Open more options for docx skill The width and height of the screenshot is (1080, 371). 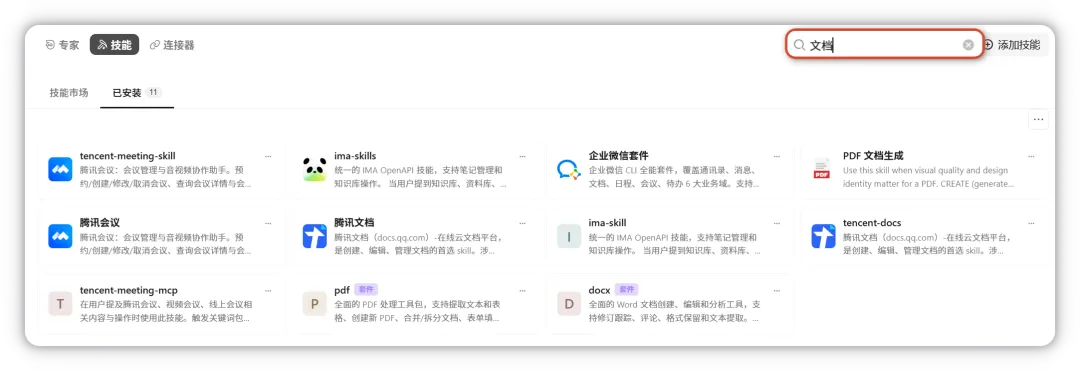777,290
